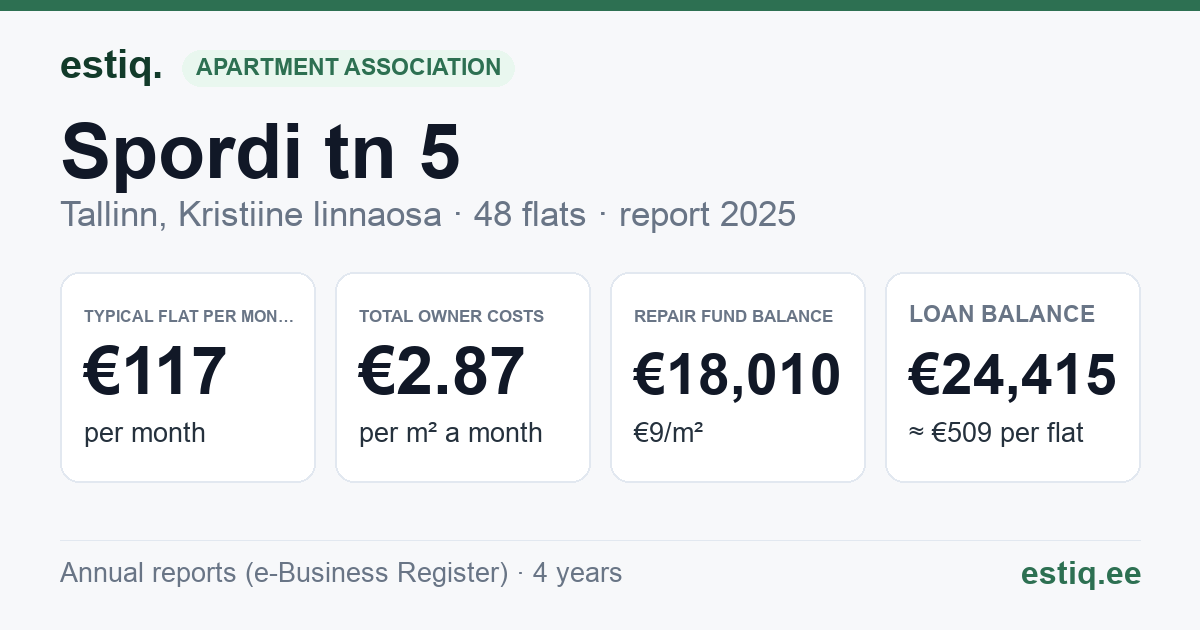The height and width of the screenshot is (630, 1200).
Task: Open the Typical flat per month card
Action: click(x=188, y=377)
